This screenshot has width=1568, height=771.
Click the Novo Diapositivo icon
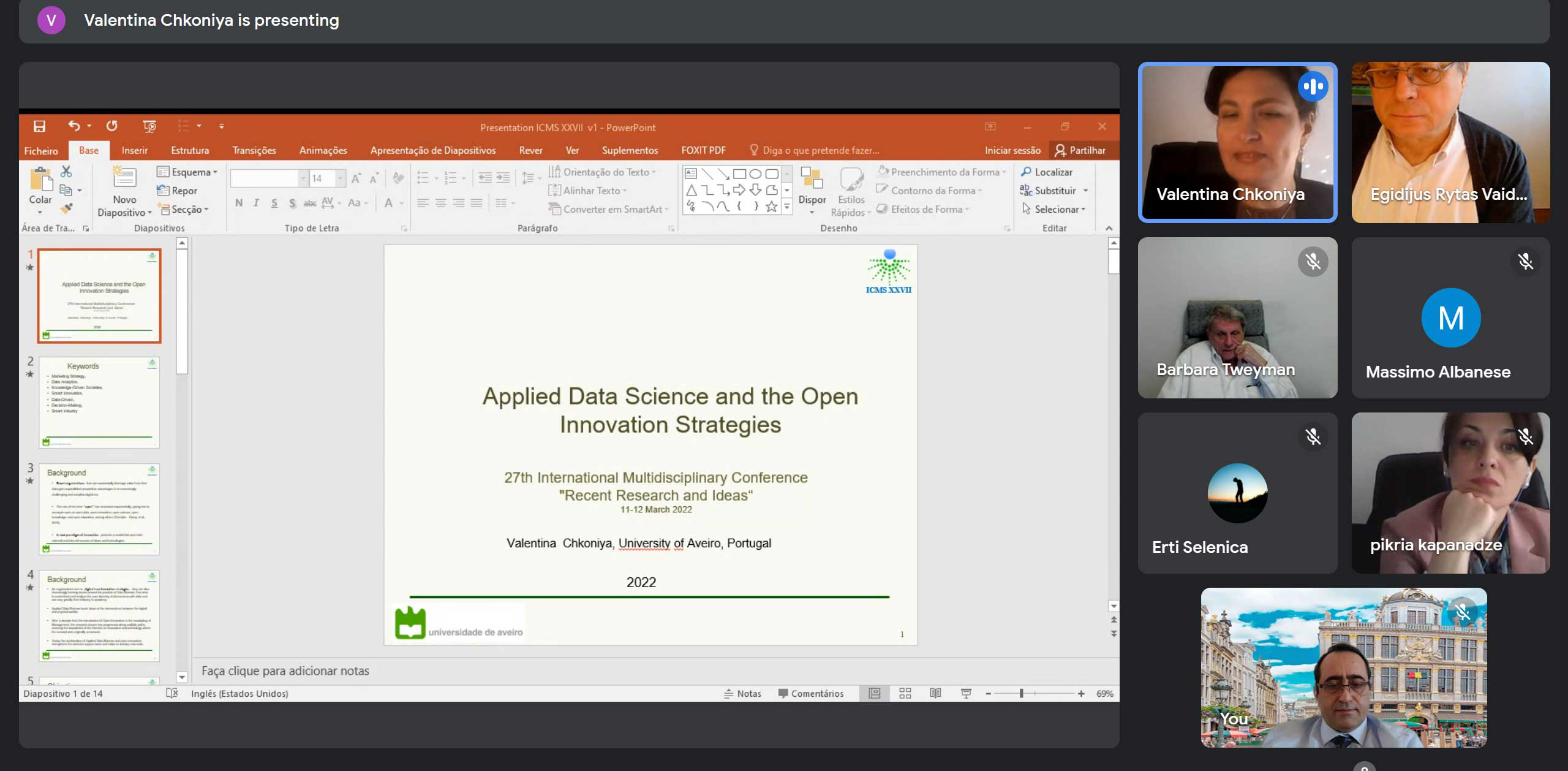[x=124, y=178]
